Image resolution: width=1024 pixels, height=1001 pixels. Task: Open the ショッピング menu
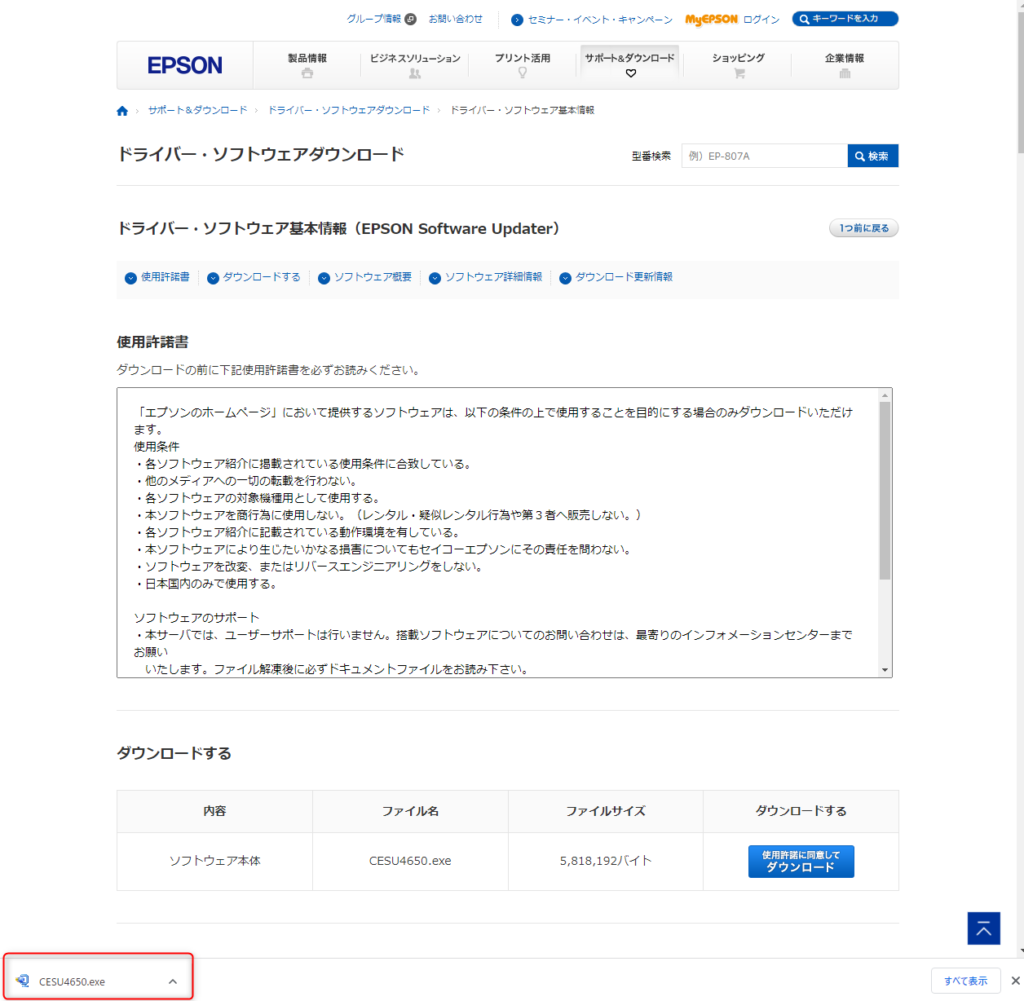click(x=738, y=65)
